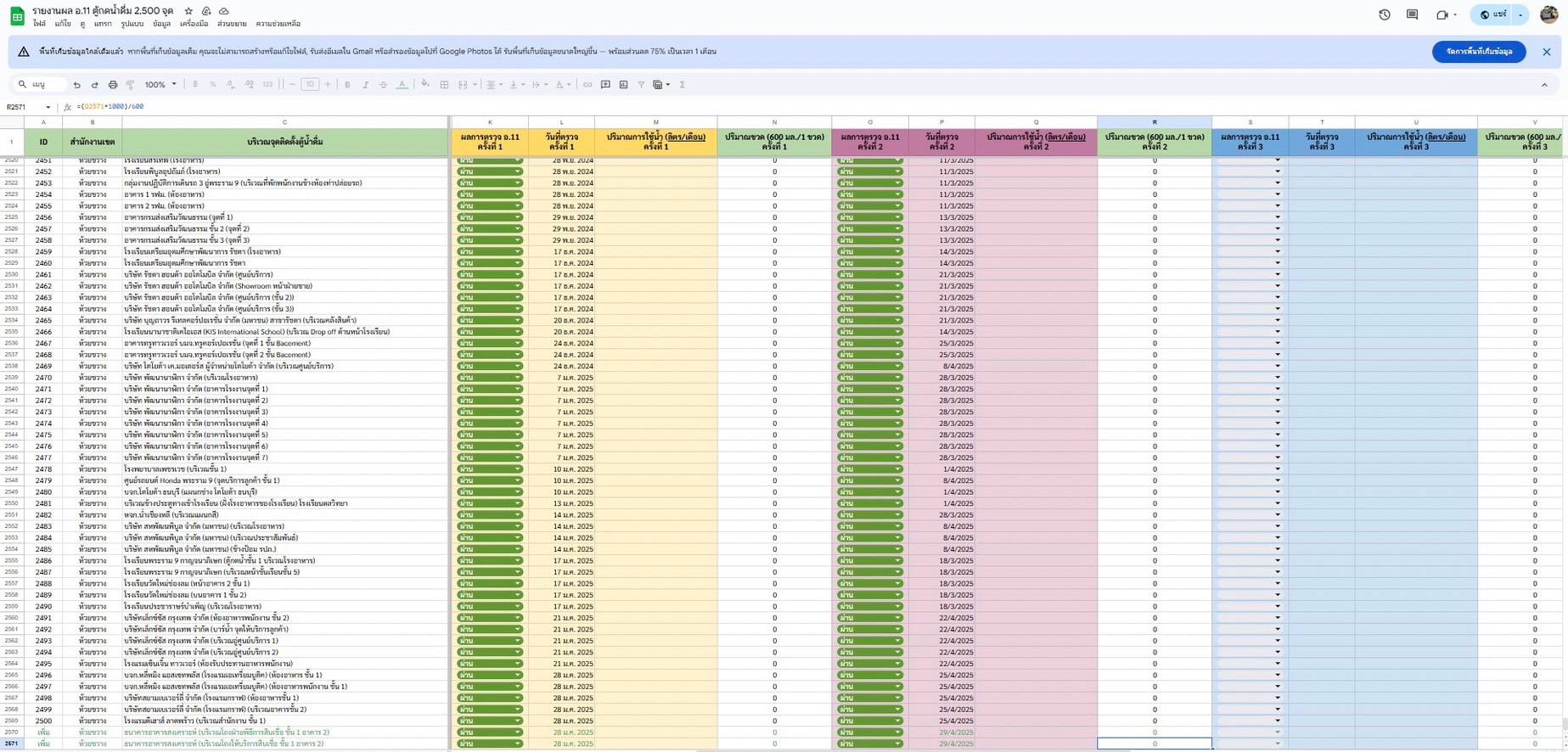
Task: Open the ไฟล์ menu
Action: pos(39,24)
